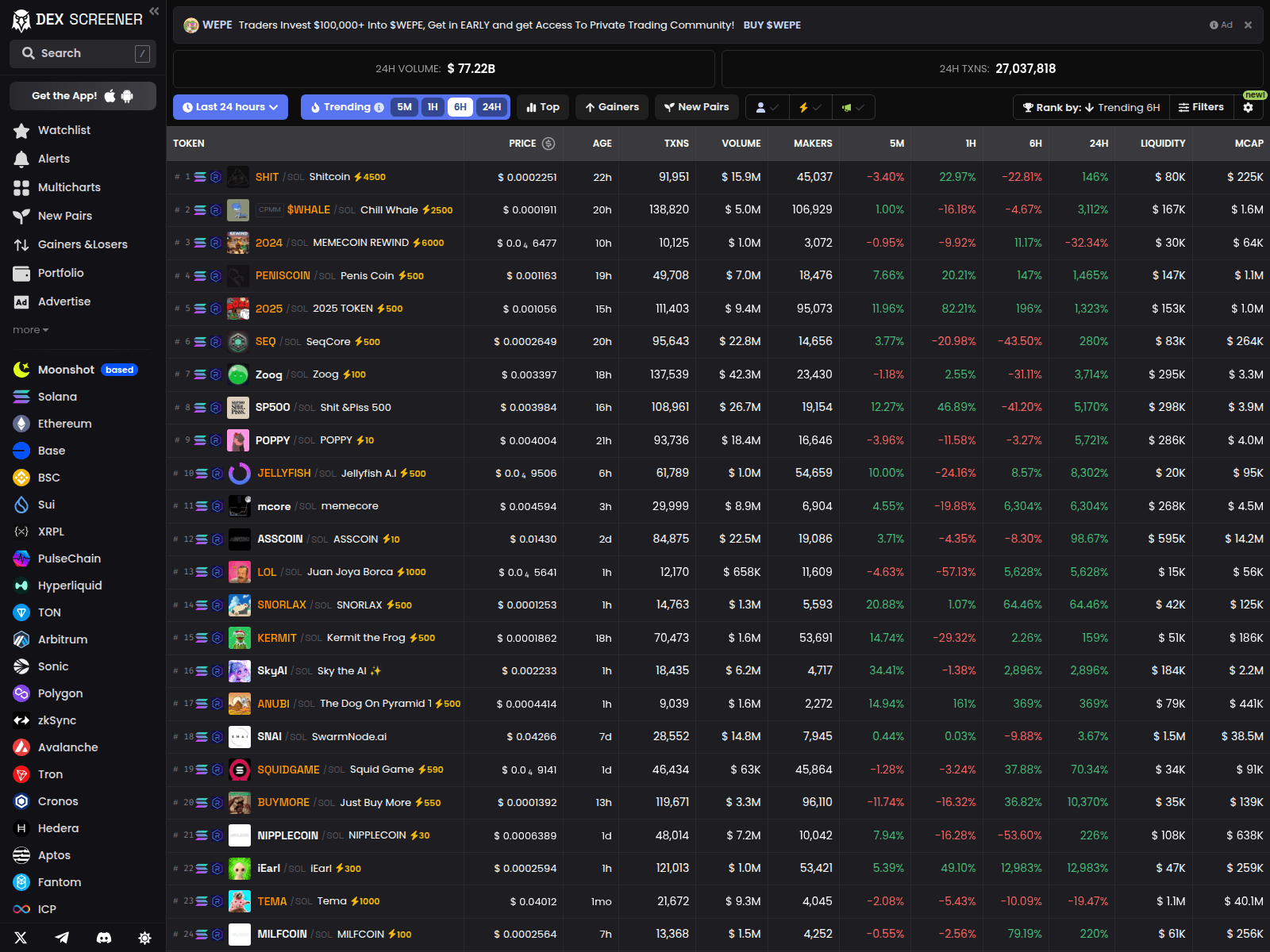Open the Telegram link icon

point(62,938)
